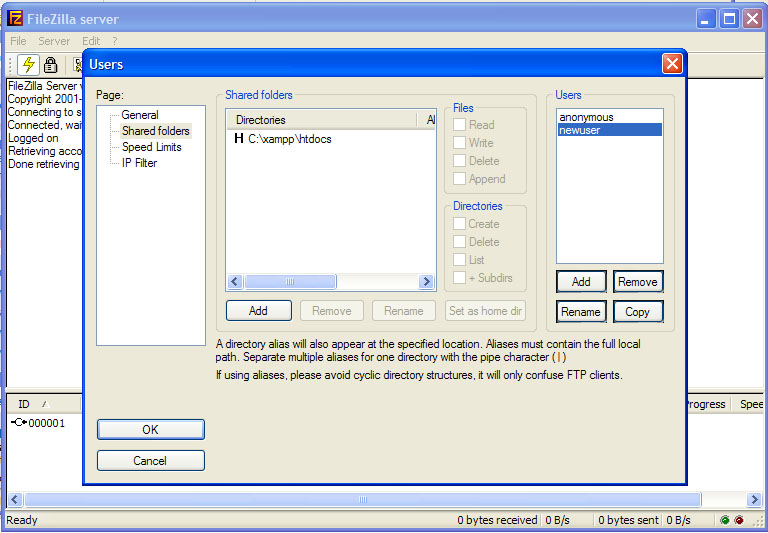Image resolution: width=768 pixels, height=533 pixels.
Task: Click directories list horizontal scrollbar thumb
Action: [290, 281]
